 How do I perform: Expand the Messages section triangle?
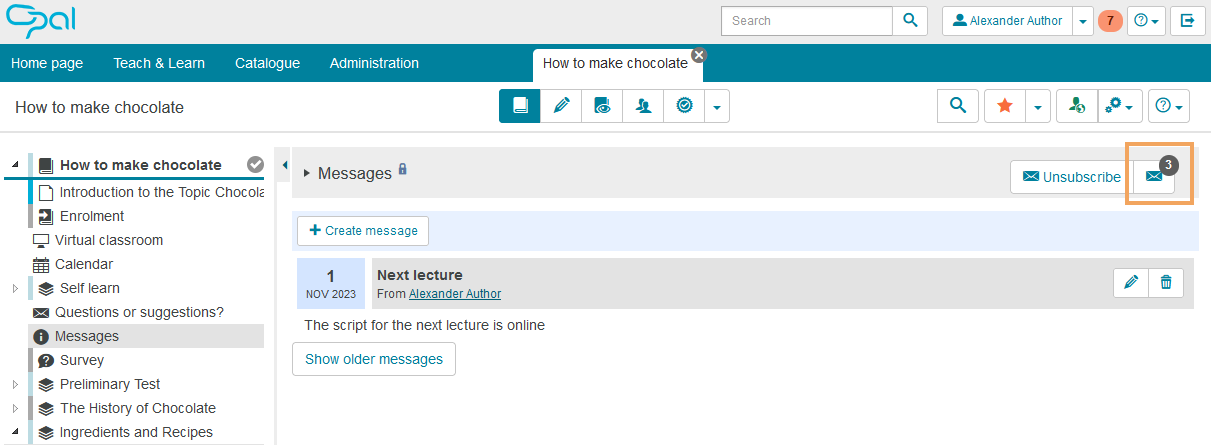pos(307,174)
